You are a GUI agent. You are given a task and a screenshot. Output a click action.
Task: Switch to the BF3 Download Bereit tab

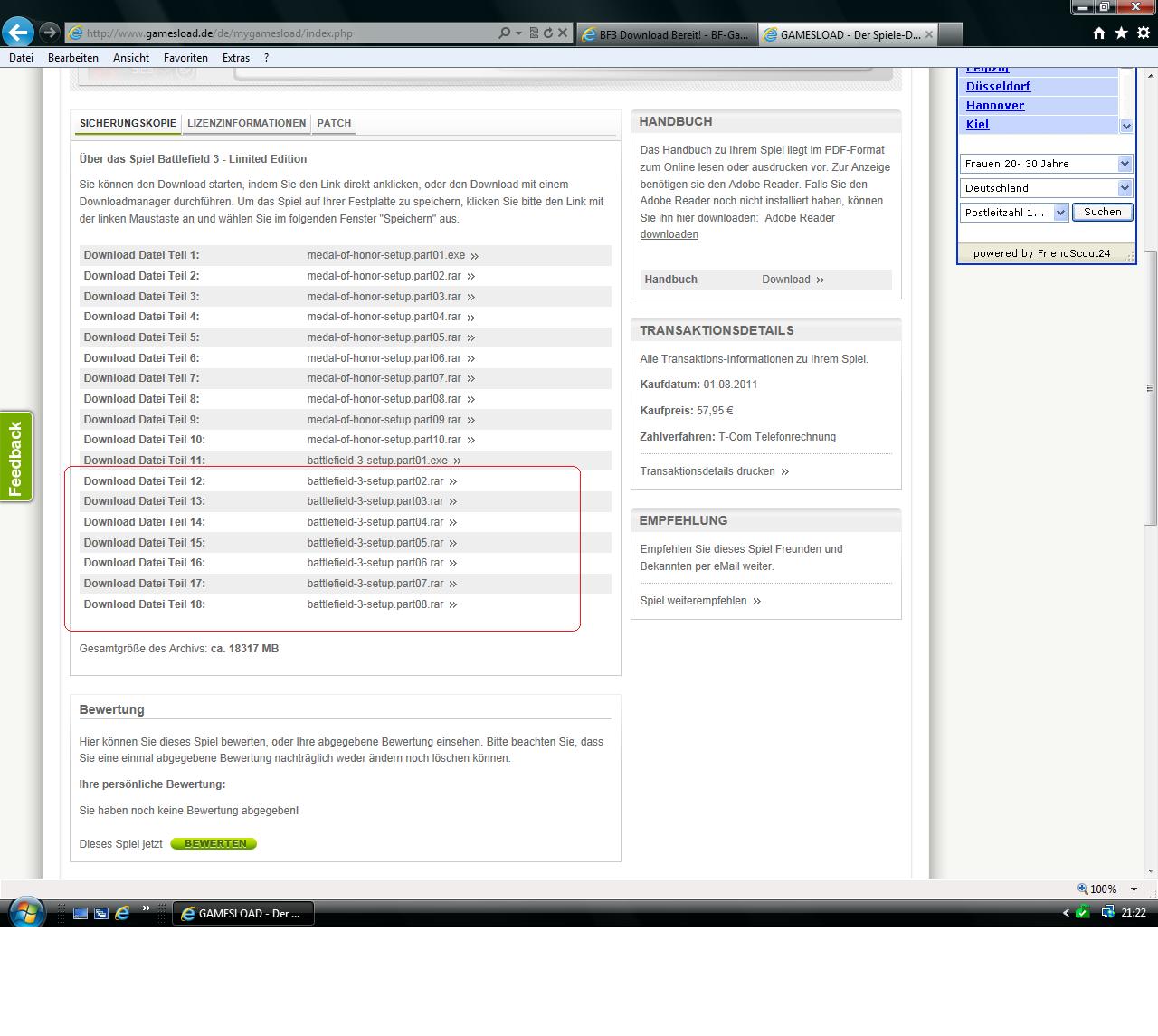click(666, 35)
